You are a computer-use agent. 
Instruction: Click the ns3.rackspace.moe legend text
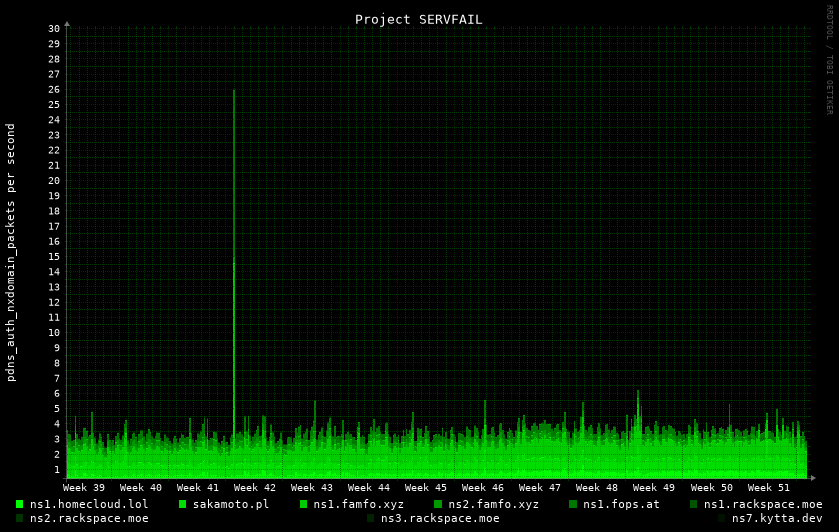pyautogui.click(x=440, y=518)
